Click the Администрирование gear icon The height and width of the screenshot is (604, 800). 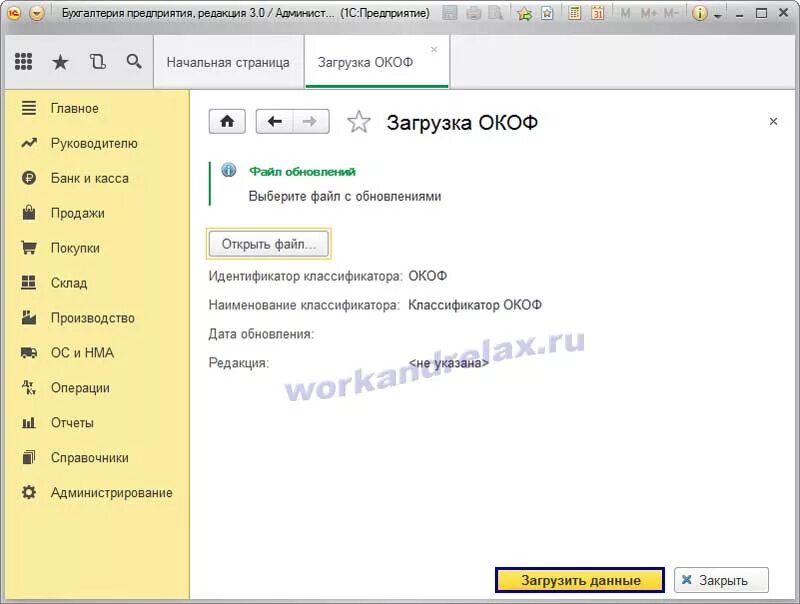tap(29, 492)
